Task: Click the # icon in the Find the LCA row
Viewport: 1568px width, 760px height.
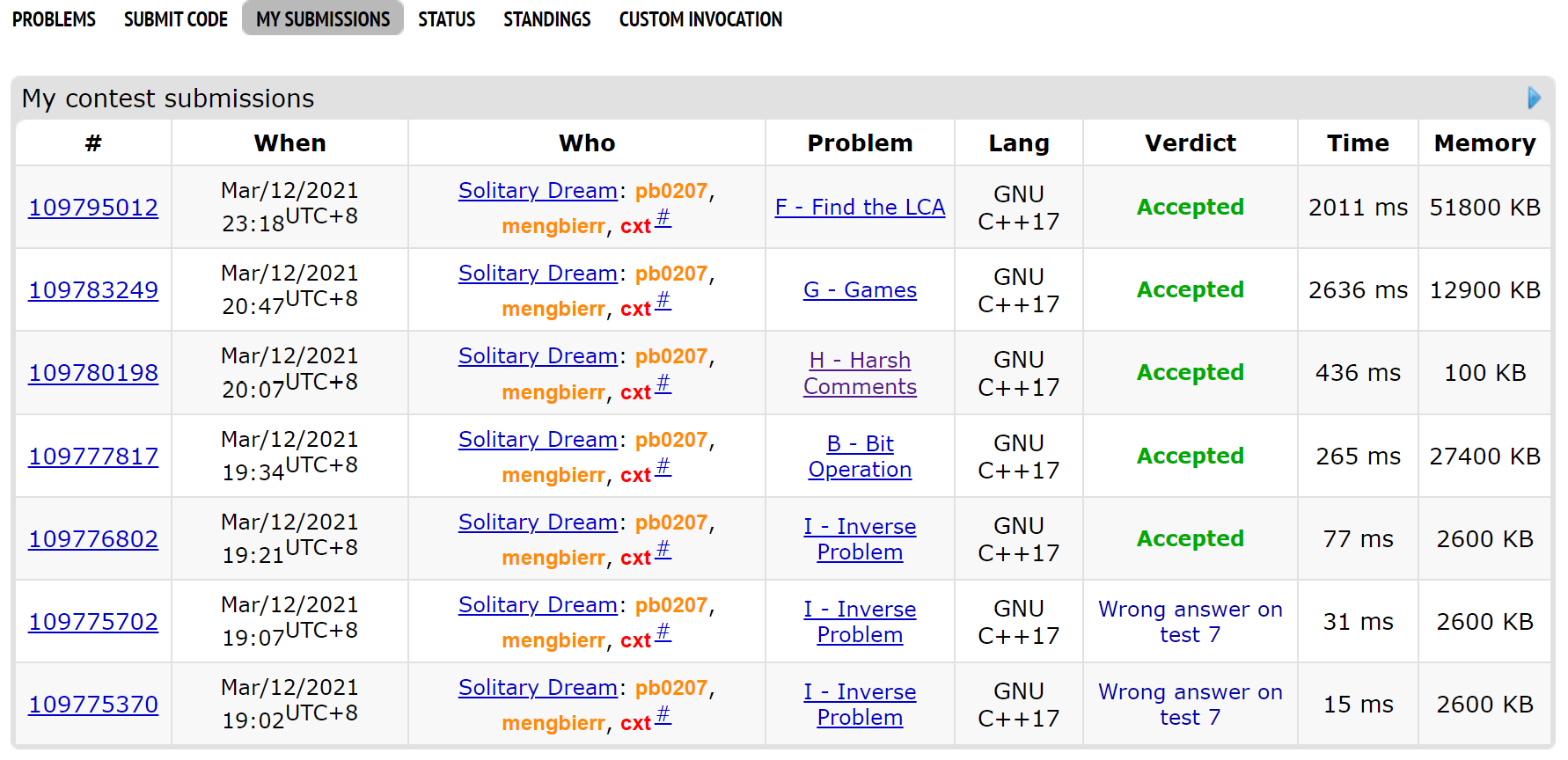Action: 663,218
